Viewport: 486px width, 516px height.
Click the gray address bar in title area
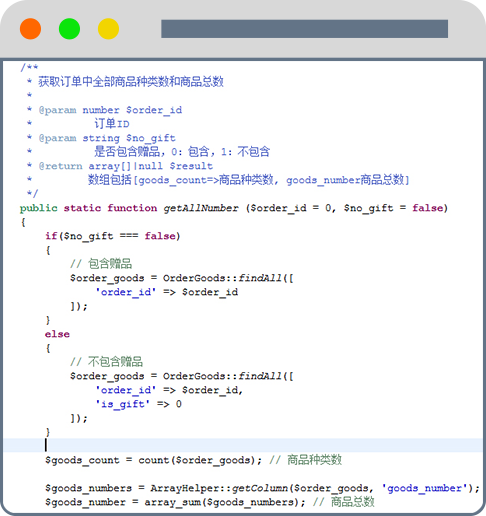(304, 29)
